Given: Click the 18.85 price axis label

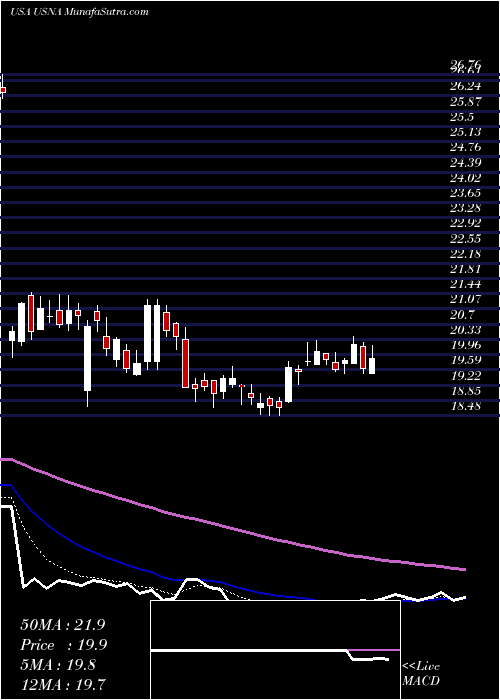Looking at the screenshot, I should pyautogui.click(x=465, y=392).
